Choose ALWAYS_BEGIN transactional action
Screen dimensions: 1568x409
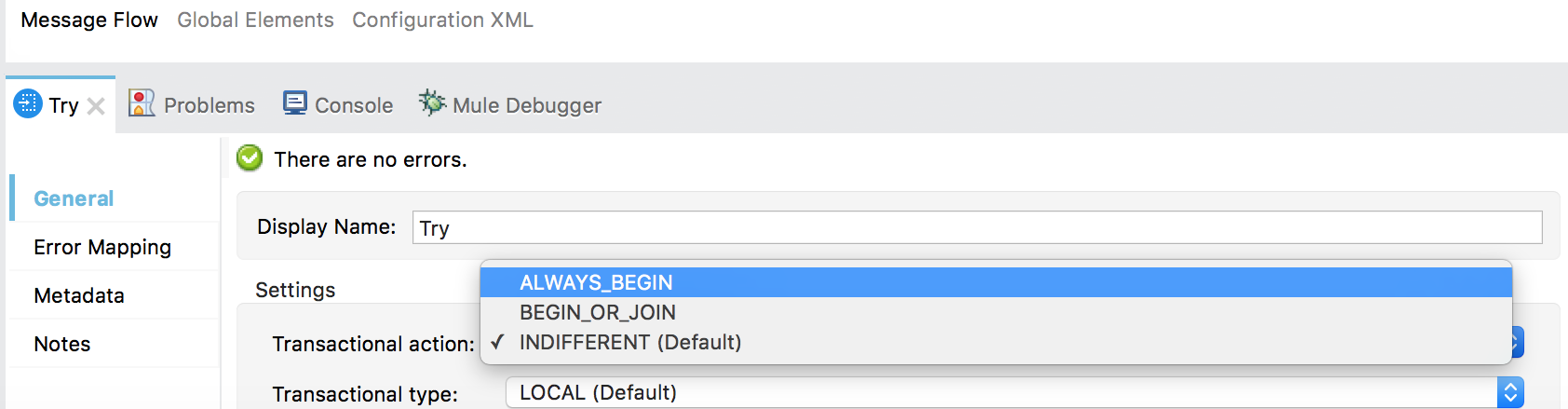[596, 282]
